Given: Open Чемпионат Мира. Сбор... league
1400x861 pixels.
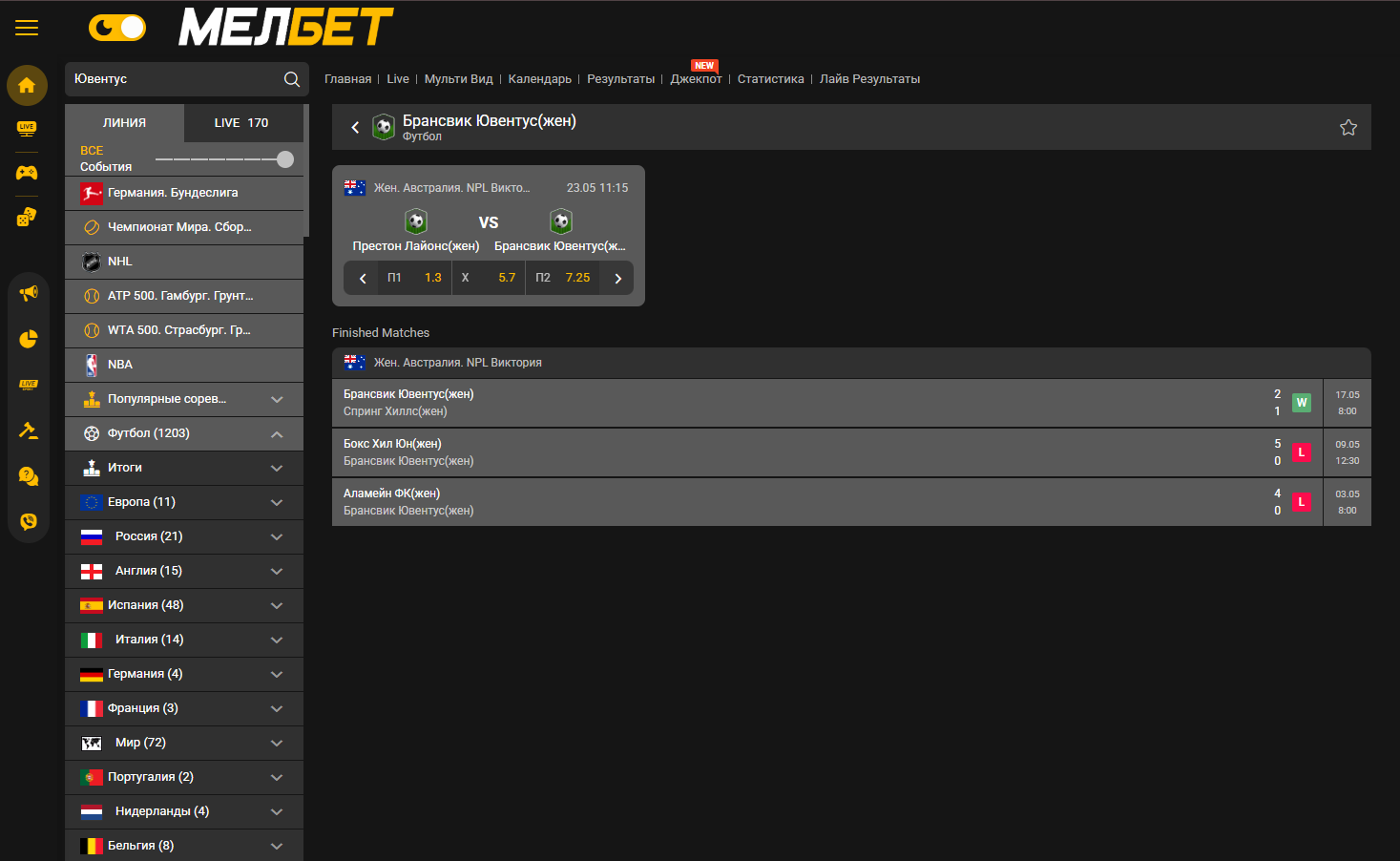Looking at the screenshot, I should [184, 227].
